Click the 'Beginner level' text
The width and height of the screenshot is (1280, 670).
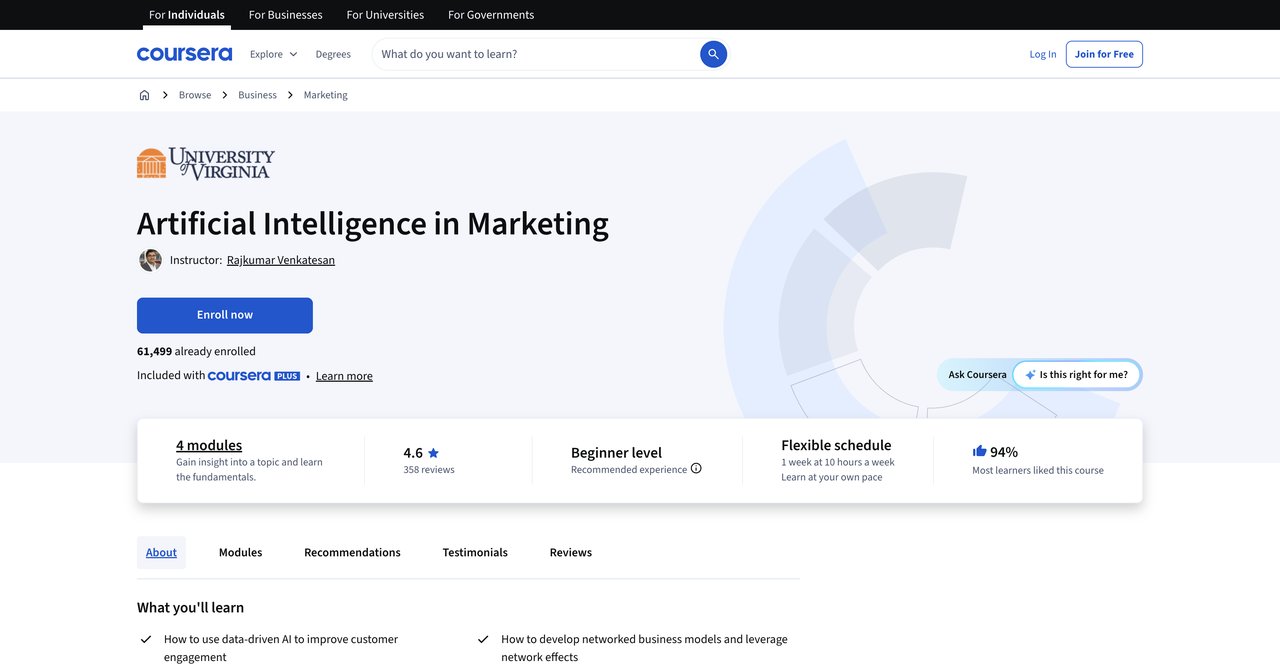pos(616,452)
